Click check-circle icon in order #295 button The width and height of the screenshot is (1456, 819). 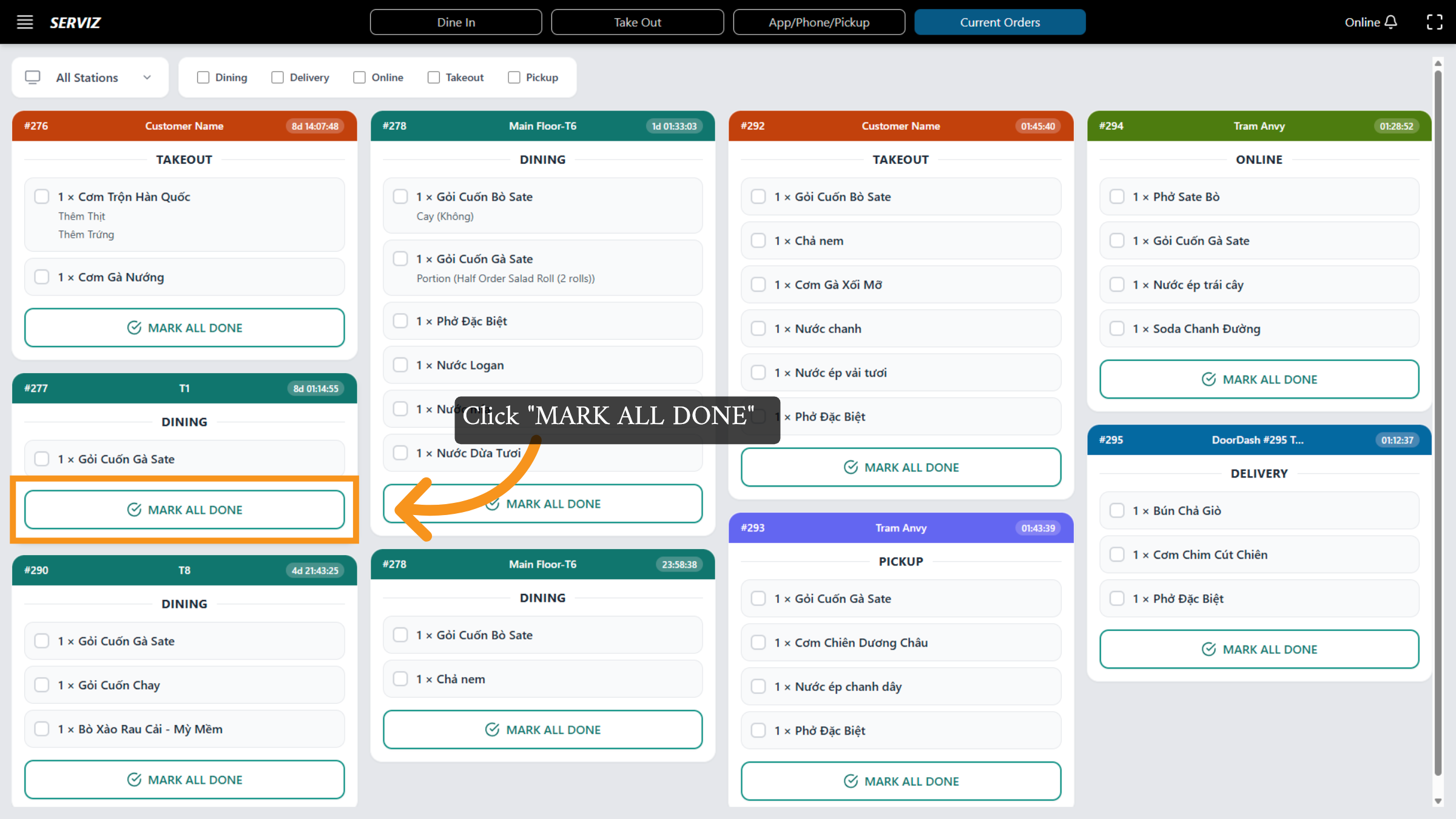point(1208,649)
